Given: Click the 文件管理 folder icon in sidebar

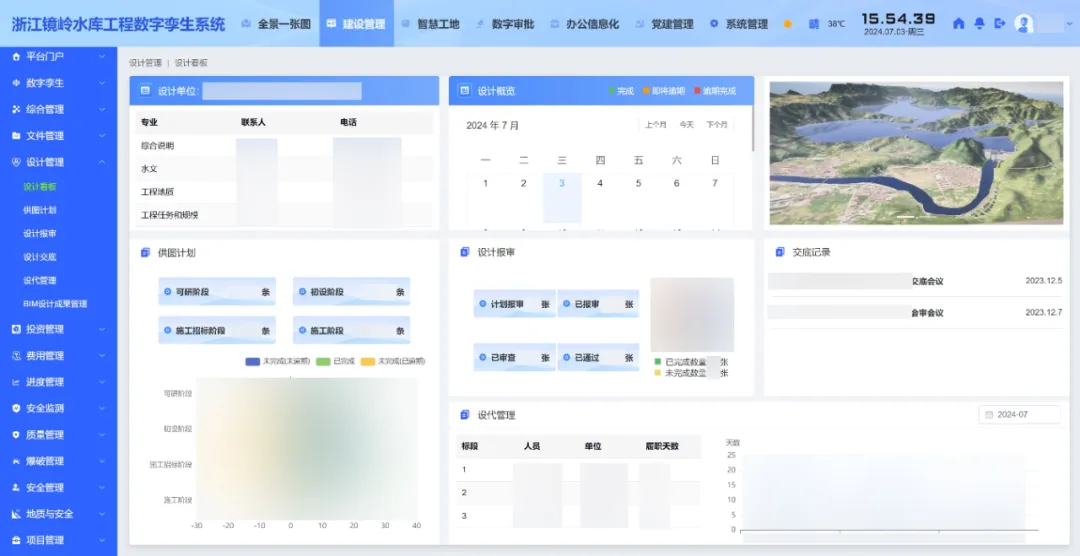Looking at the screenshot, I should pyautogui.click(x=16, y=135).
